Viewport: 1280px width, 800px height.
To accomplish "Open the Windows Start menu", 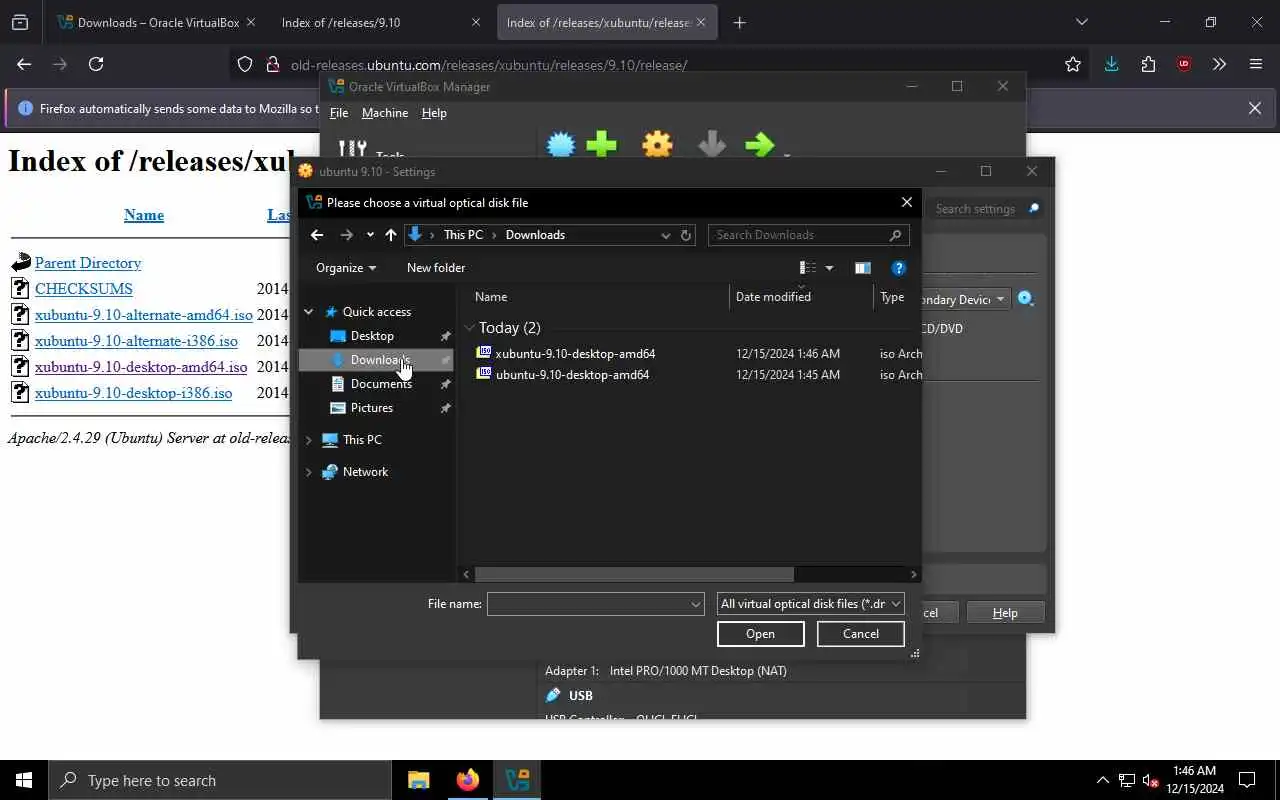I will 24,780.
